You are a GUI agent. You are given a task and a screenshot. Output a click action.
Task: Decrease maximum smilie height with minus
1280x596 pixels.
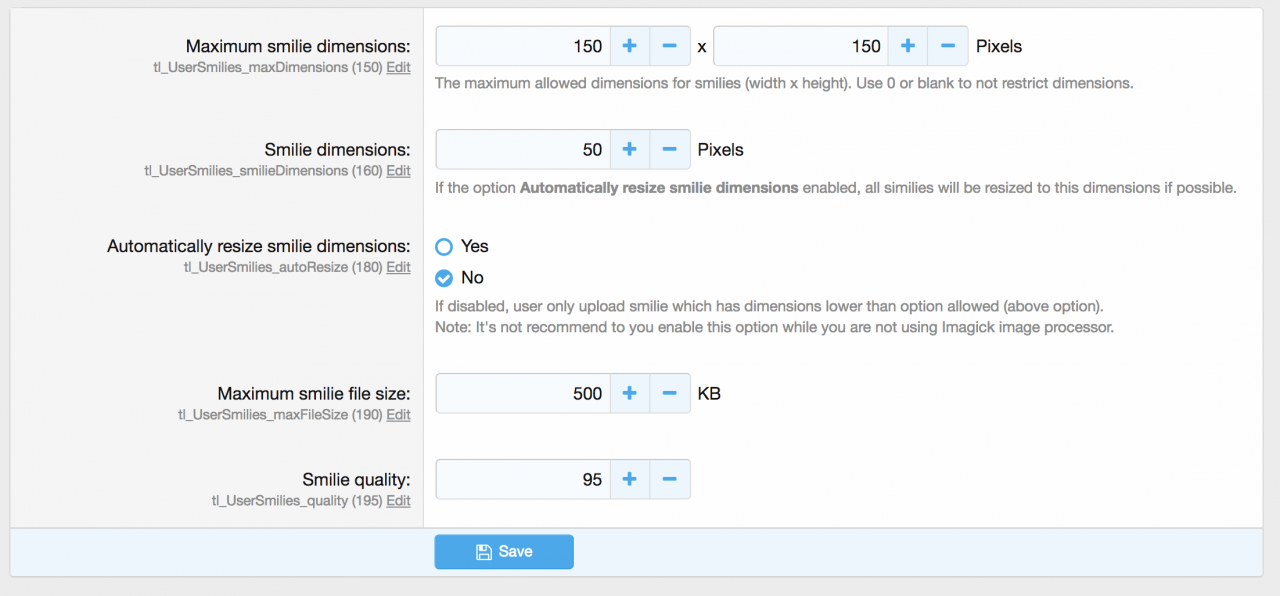[x=948, y=46]
